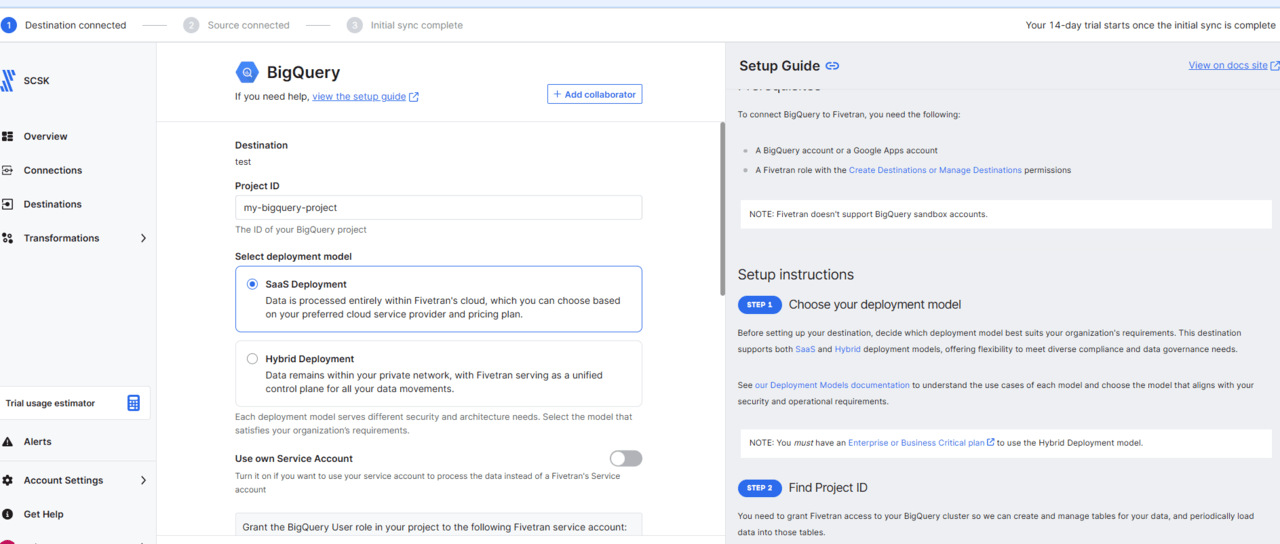Click external icon next to setup guide link

[414, 97]
